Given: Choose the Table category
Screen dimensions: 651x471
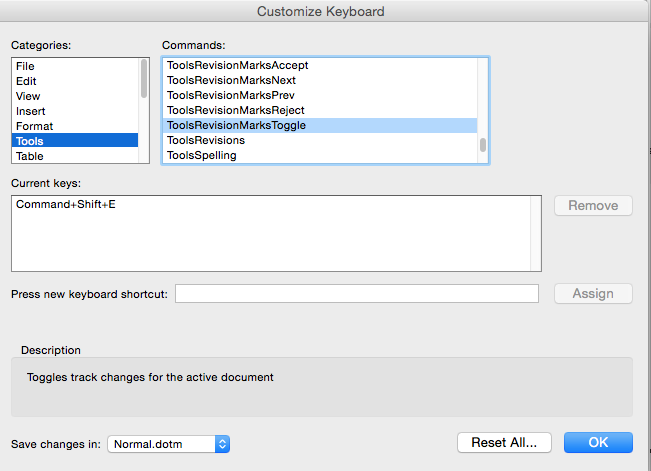Looking at the screenshot, I should pyautogui.click(x=75, y=156).
